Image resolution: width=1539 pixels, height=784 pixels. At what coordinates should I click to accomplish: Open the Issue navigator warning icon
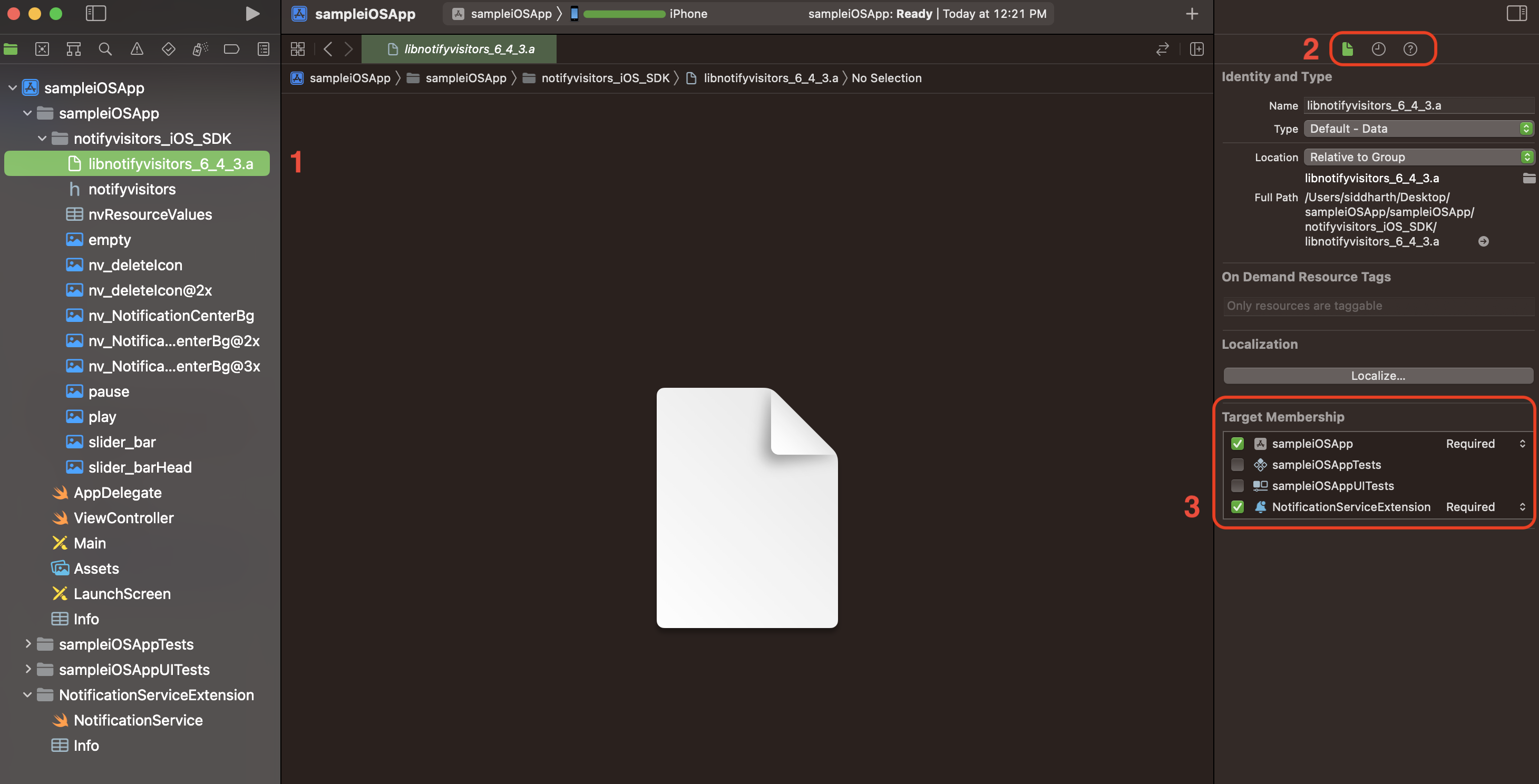pyautogui.click(x=137, y=49)
